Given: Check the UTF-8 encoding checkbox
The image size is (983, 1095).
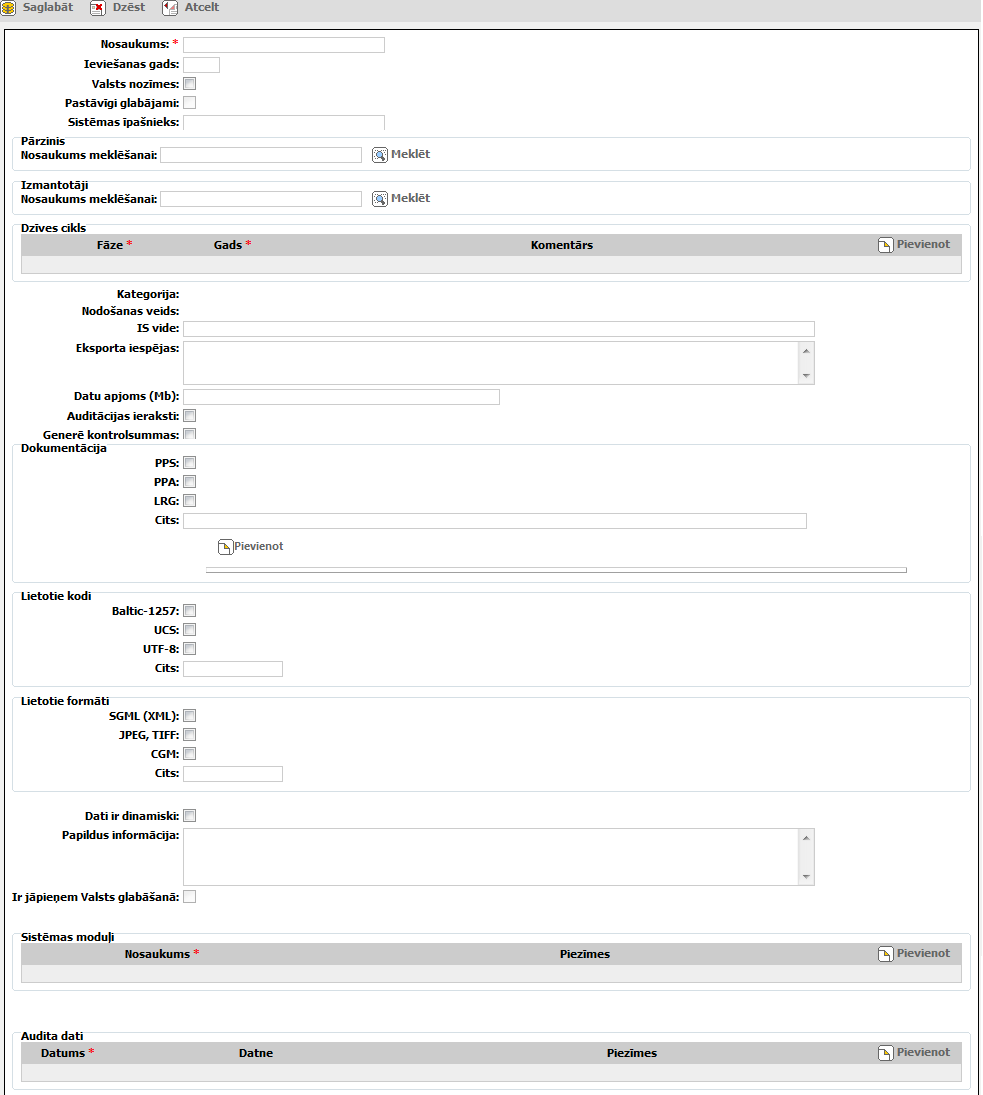Looking at the screenshot, I should pos(190,649).
